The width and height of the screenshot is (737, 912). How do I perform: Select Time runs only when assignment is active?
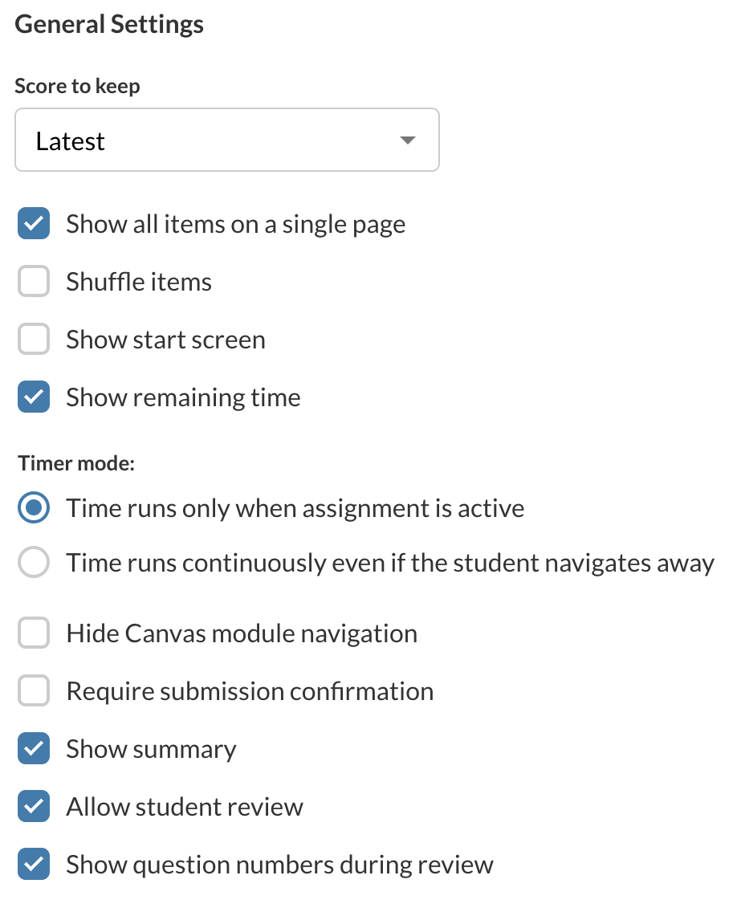pos(33,507)
